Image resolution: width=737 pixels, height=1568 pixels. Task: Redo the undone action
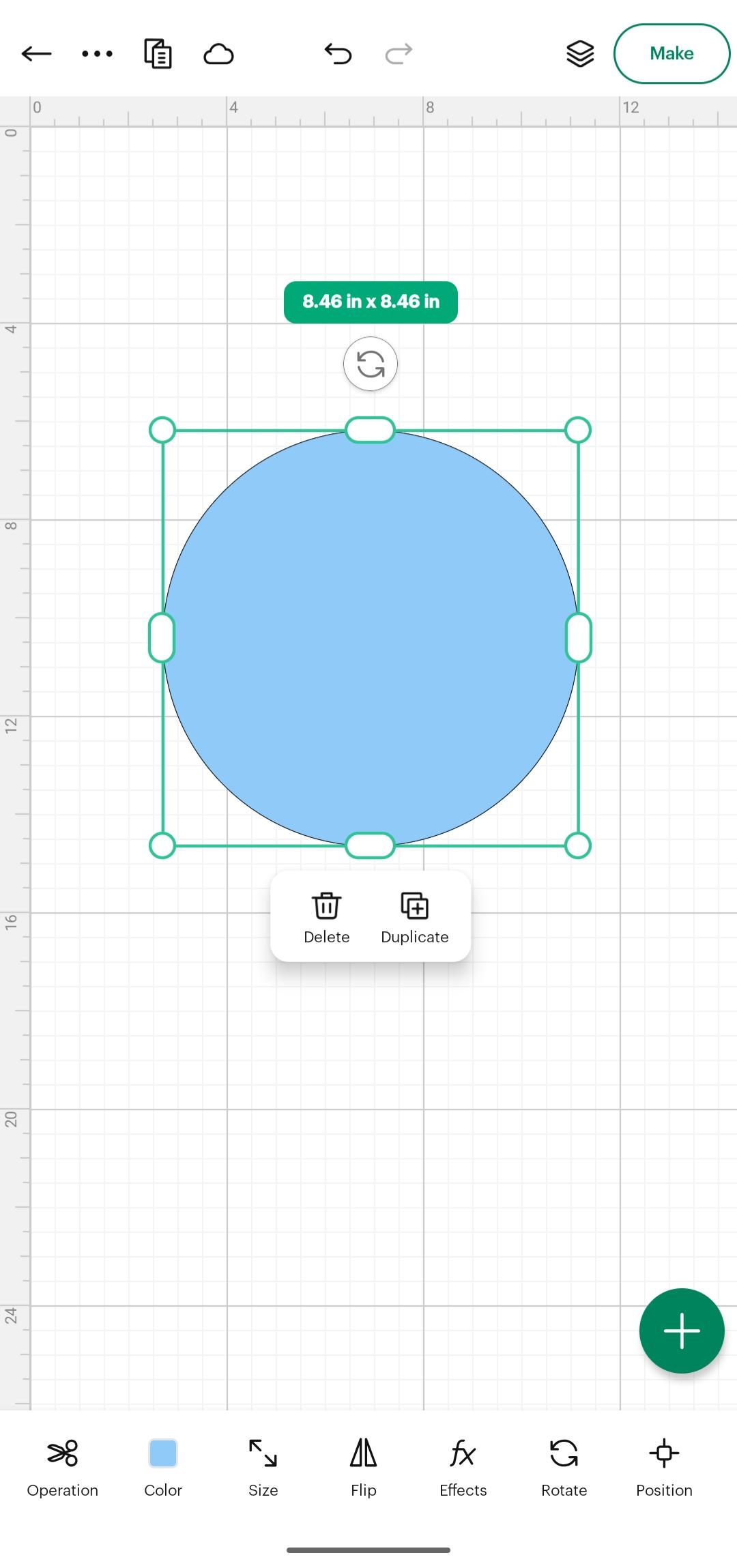tap(399, 53)
